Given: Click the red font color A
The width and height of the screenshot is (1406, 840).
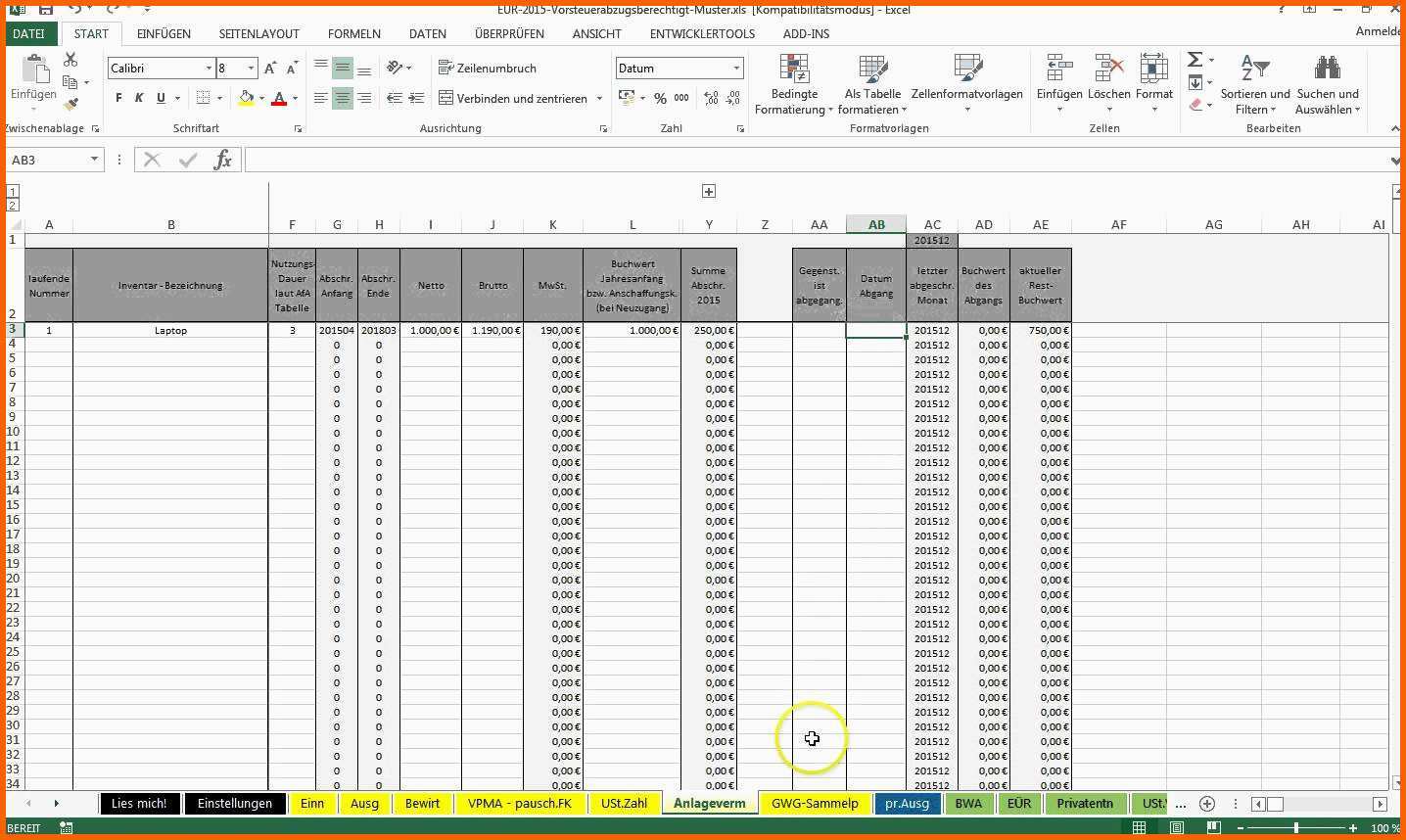Looking at the screenshot, I should click(279, 98).
